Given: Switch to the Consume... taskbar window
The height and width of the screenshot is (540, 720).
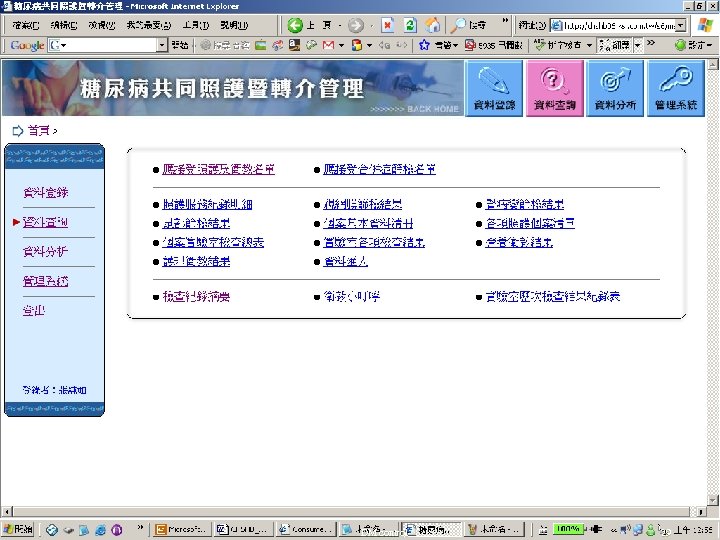Looking at the screenshot, I should (307, 529).
